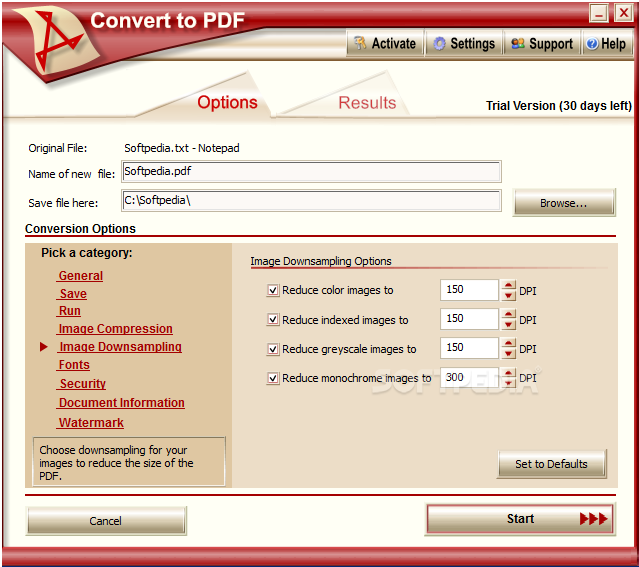Click the Softpedia.txt - Notepad original file text

[x=182, y=148]
